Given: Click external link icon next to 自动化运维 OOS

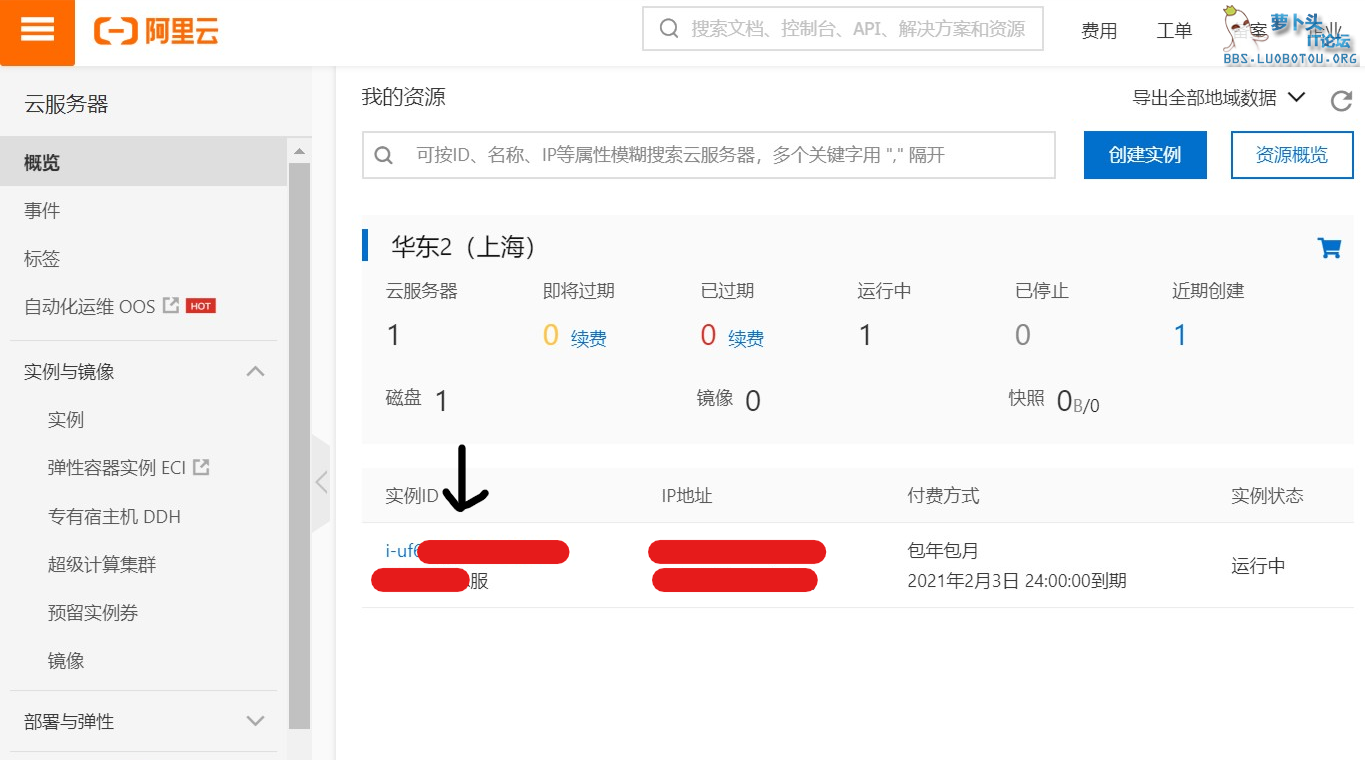Looking at the screenshot, I should pos(171,305).
